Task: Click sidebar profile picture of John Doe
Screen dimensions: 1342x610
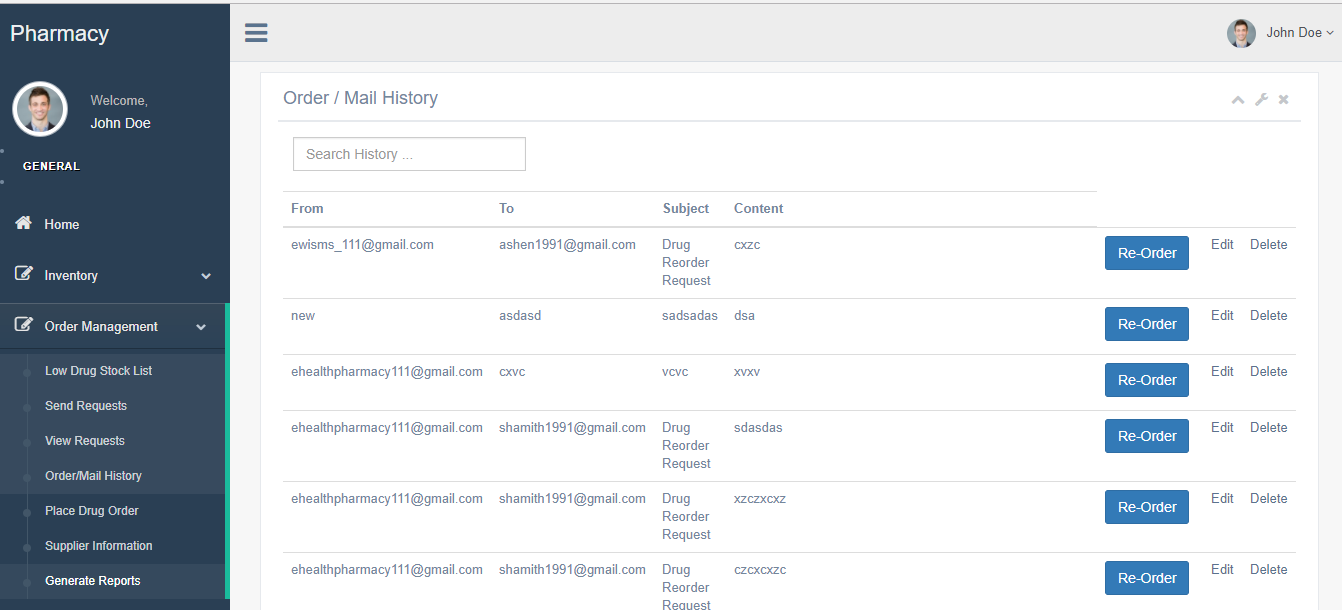Action: click(40, 109)
